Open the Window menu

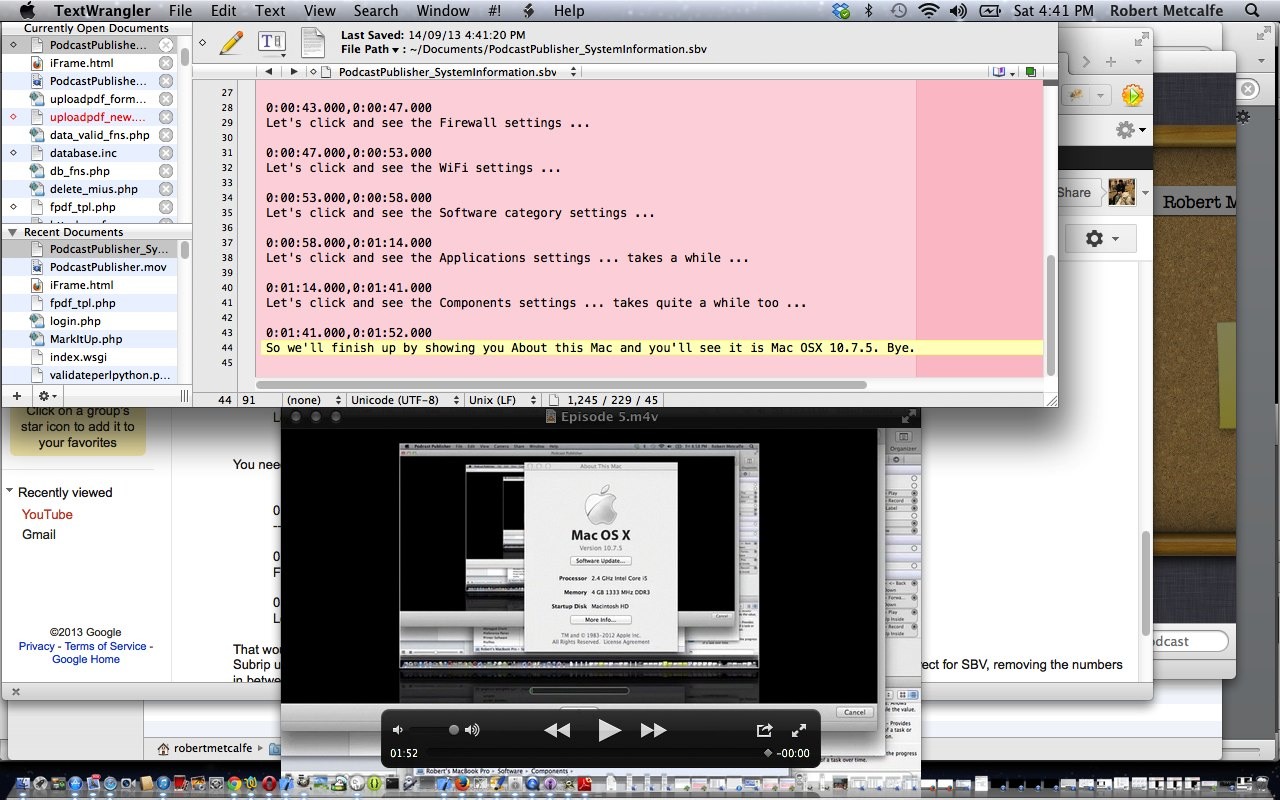pos(443,11)
